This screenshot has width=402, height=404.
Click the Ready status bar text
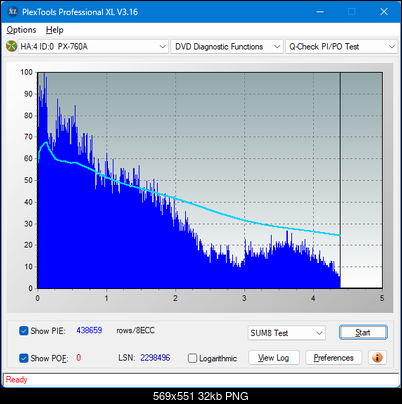(x=16, y=379)
